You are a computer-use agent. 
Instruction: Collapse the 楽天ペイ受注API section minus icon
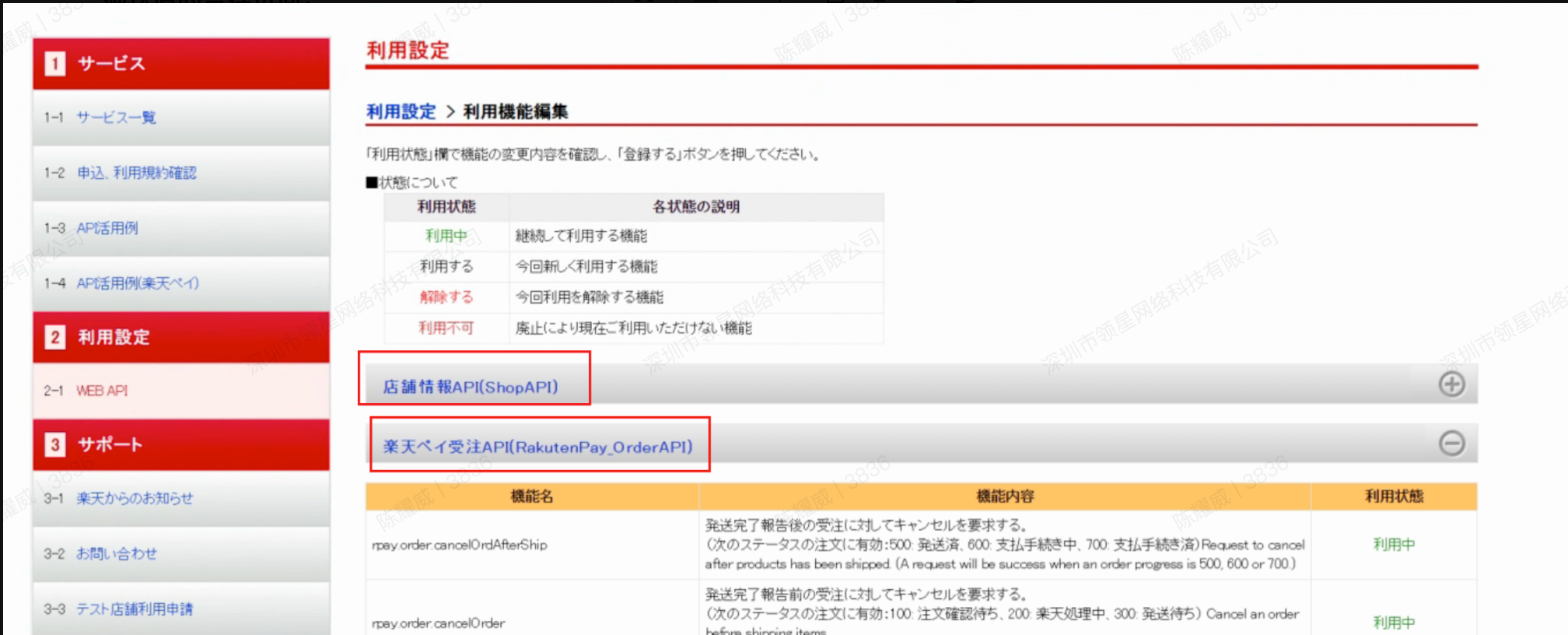[x=1451, y=444]
